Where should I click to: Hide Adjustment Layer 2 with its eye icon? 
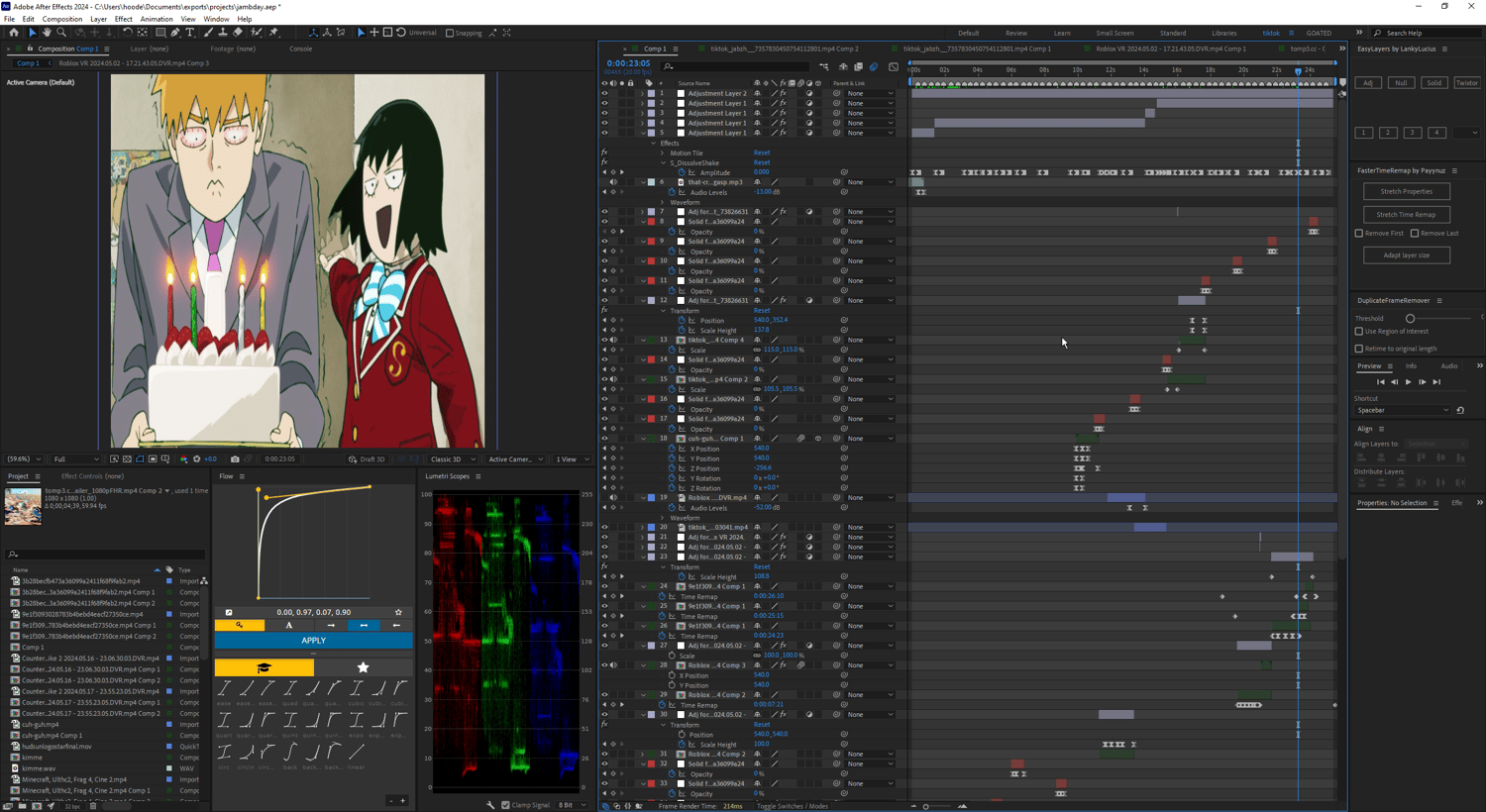click(604, 93)
